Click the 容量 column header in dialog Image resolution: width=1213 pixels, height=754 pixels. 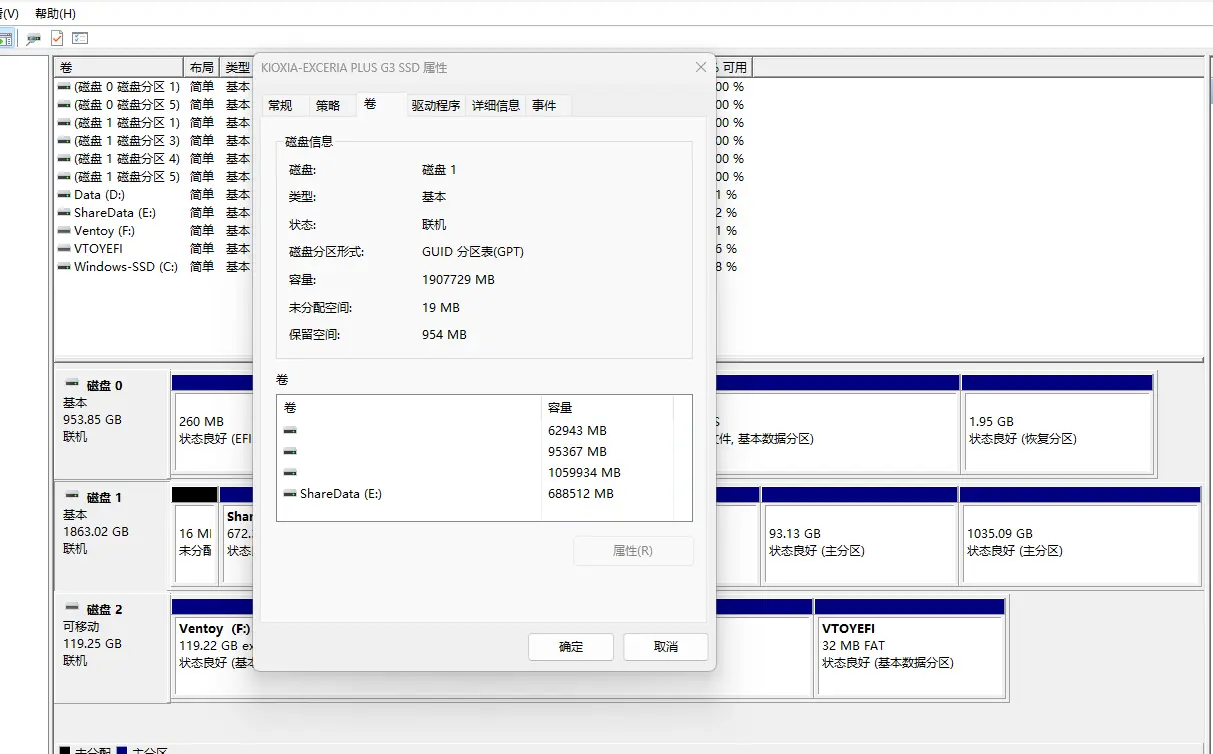pos(608,408)
